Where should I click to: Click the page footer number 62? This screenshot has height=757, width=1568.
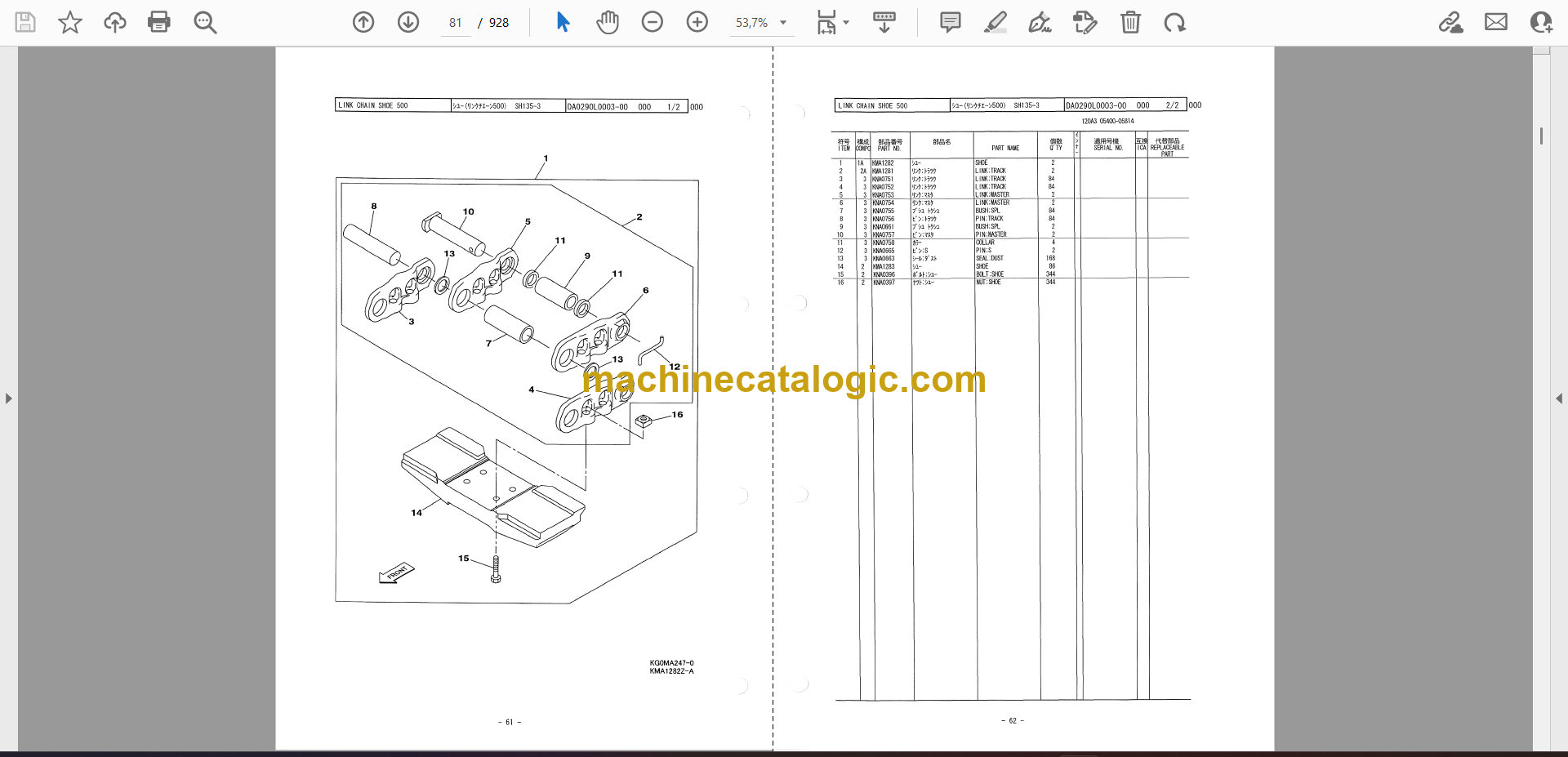1013,721
